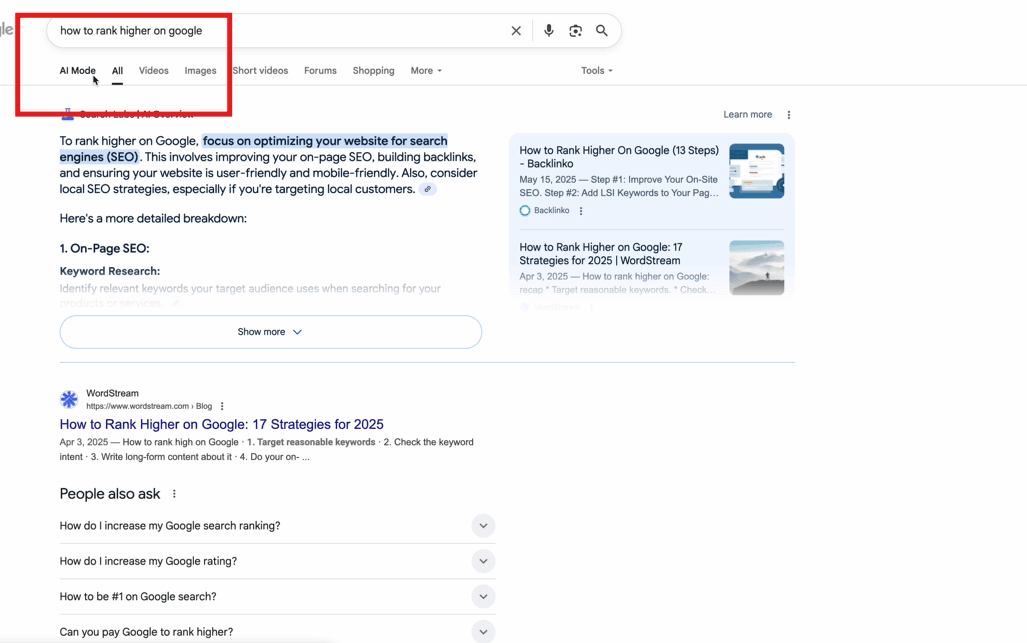Open People also ask options menu

(174, 494)
